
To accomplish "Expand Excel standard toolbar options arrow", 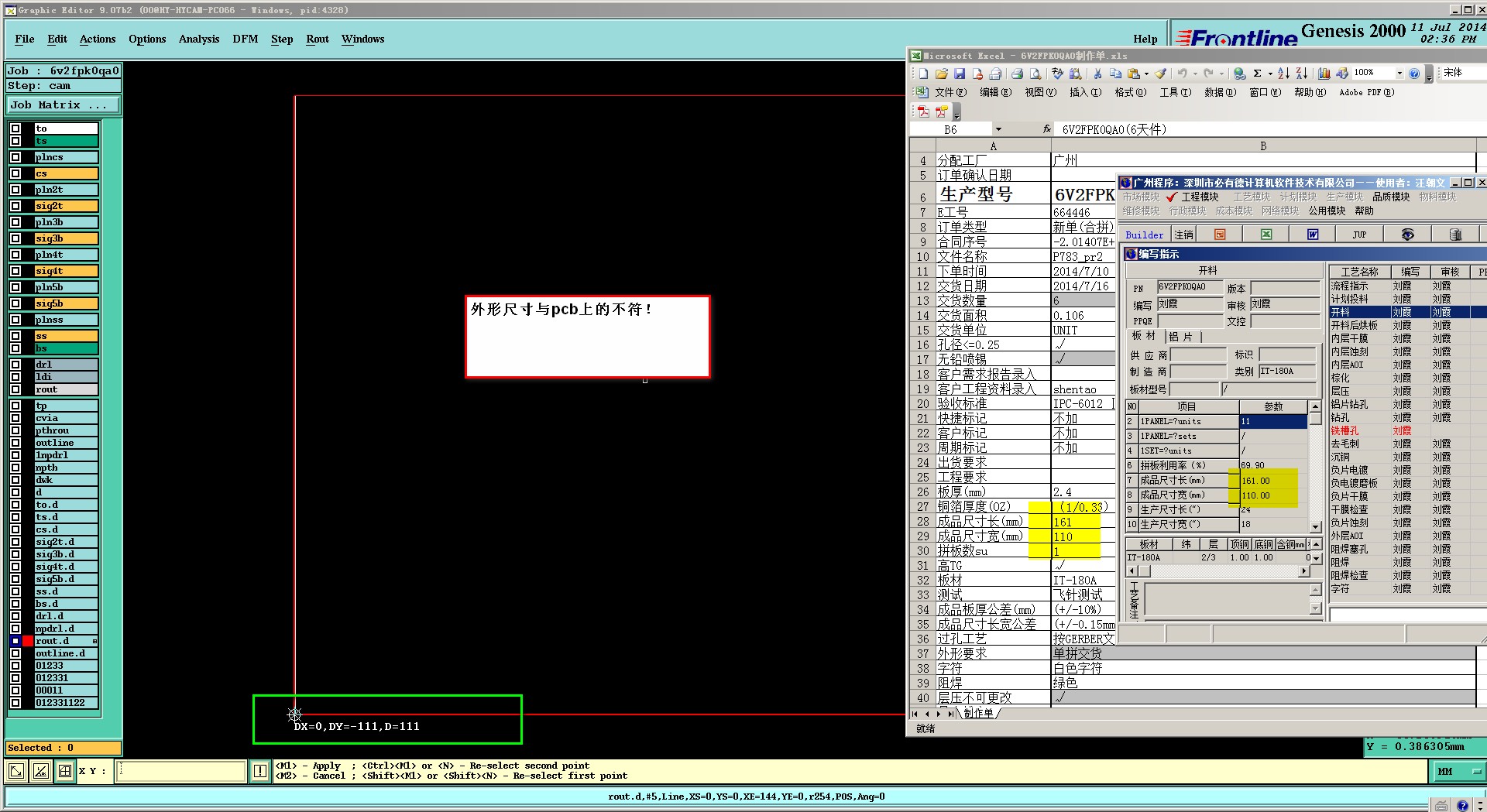I will pos(1430,75).
